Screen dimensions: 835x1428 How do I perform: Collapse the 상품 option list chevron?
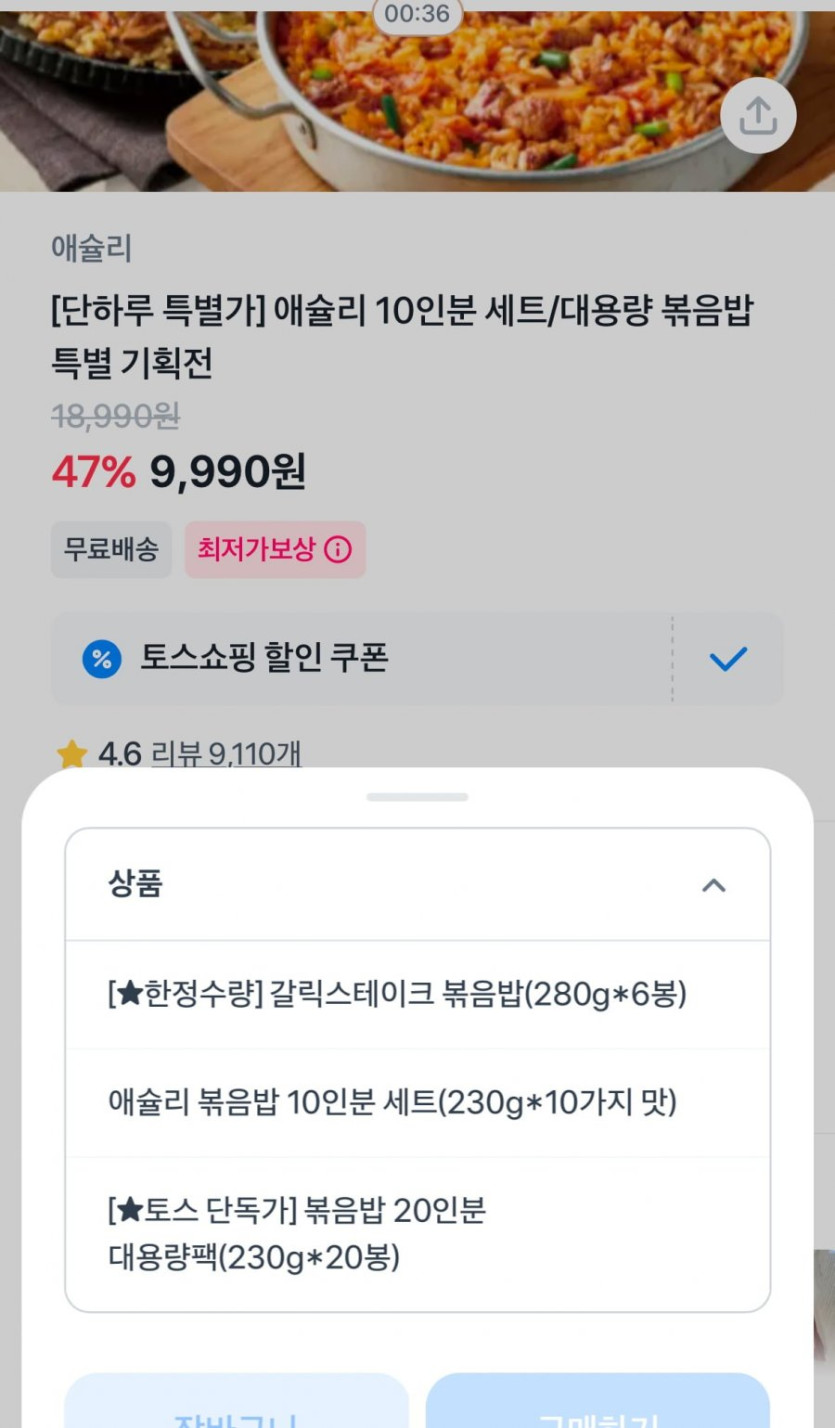point(713,885)
